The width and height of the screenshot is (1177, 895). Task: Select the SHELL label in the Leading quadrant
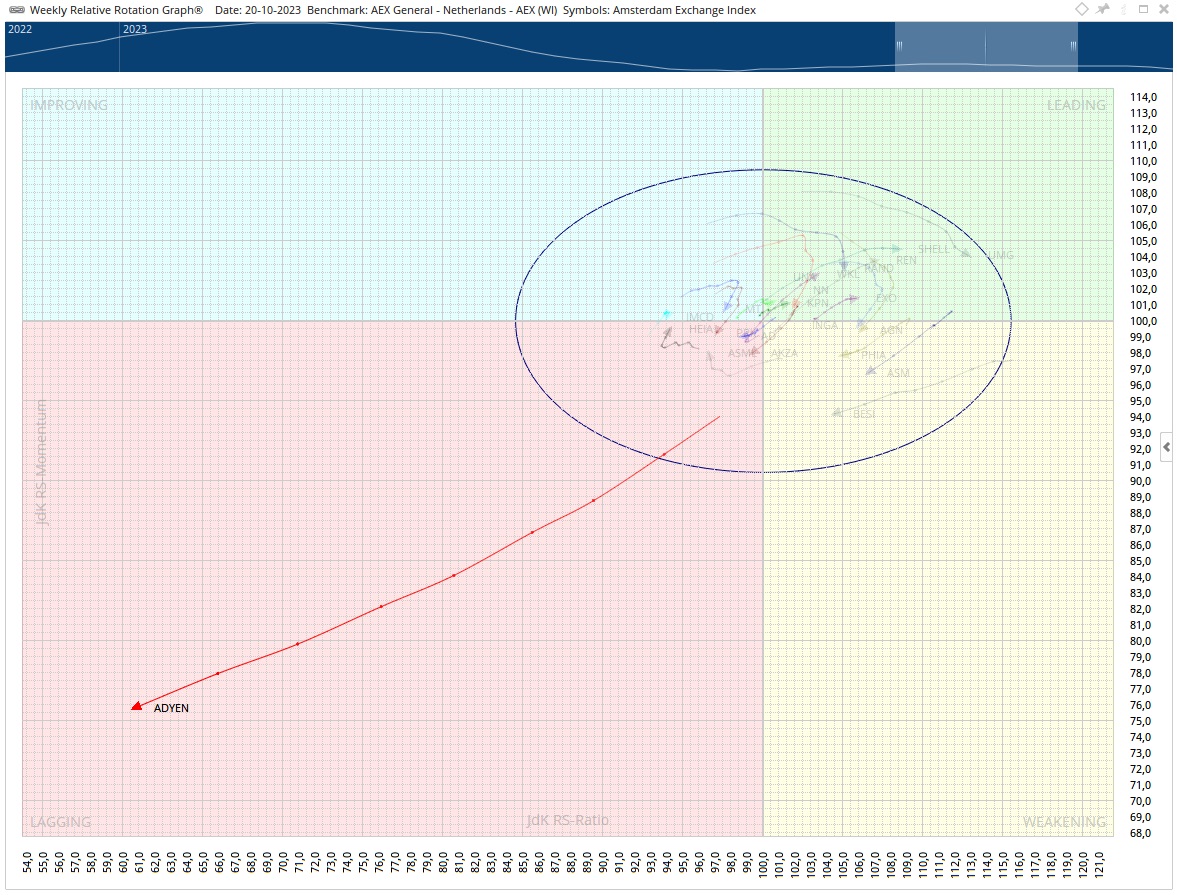point(932,249)
